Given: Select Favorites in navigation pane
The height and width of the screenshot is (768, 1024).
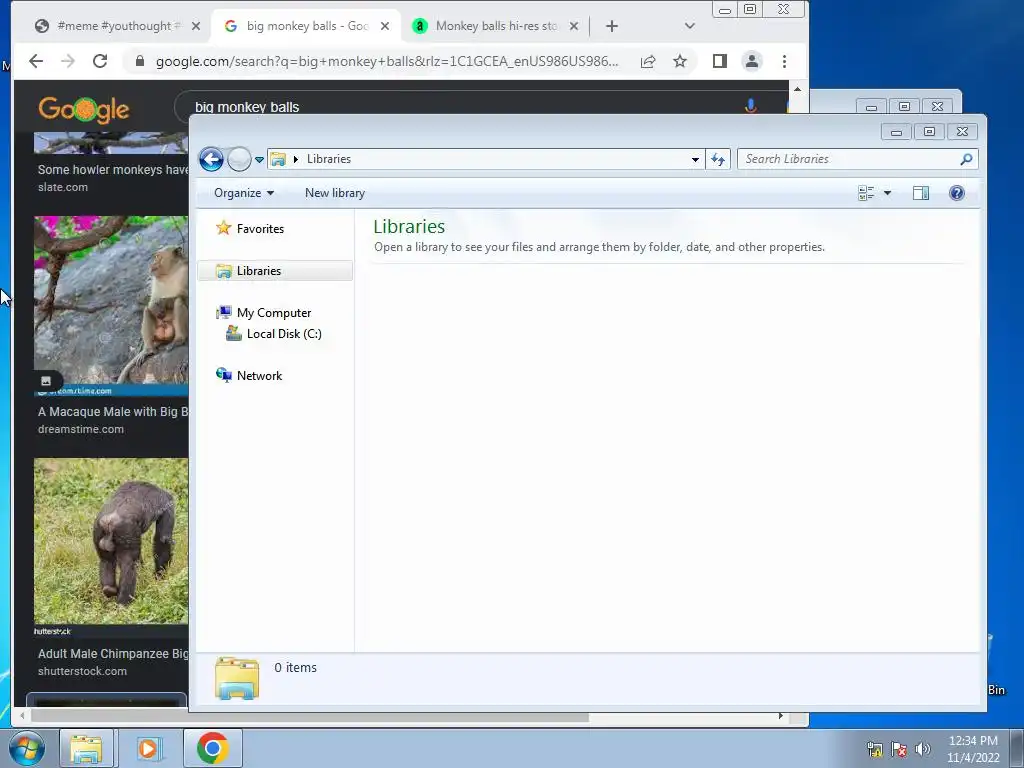Looking at the screenshot, I should (260, 229).
